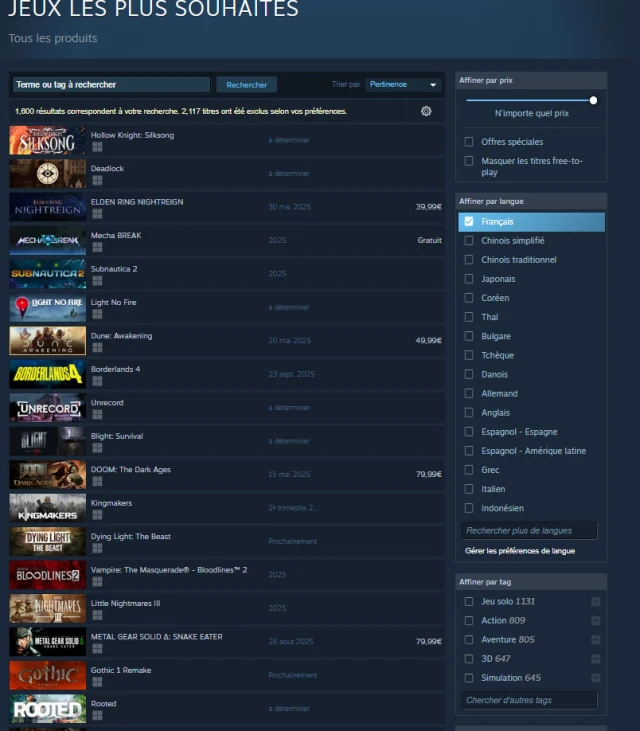640x731 pixels.
Task: Open search settings gear icon
Action: [426, 111]
